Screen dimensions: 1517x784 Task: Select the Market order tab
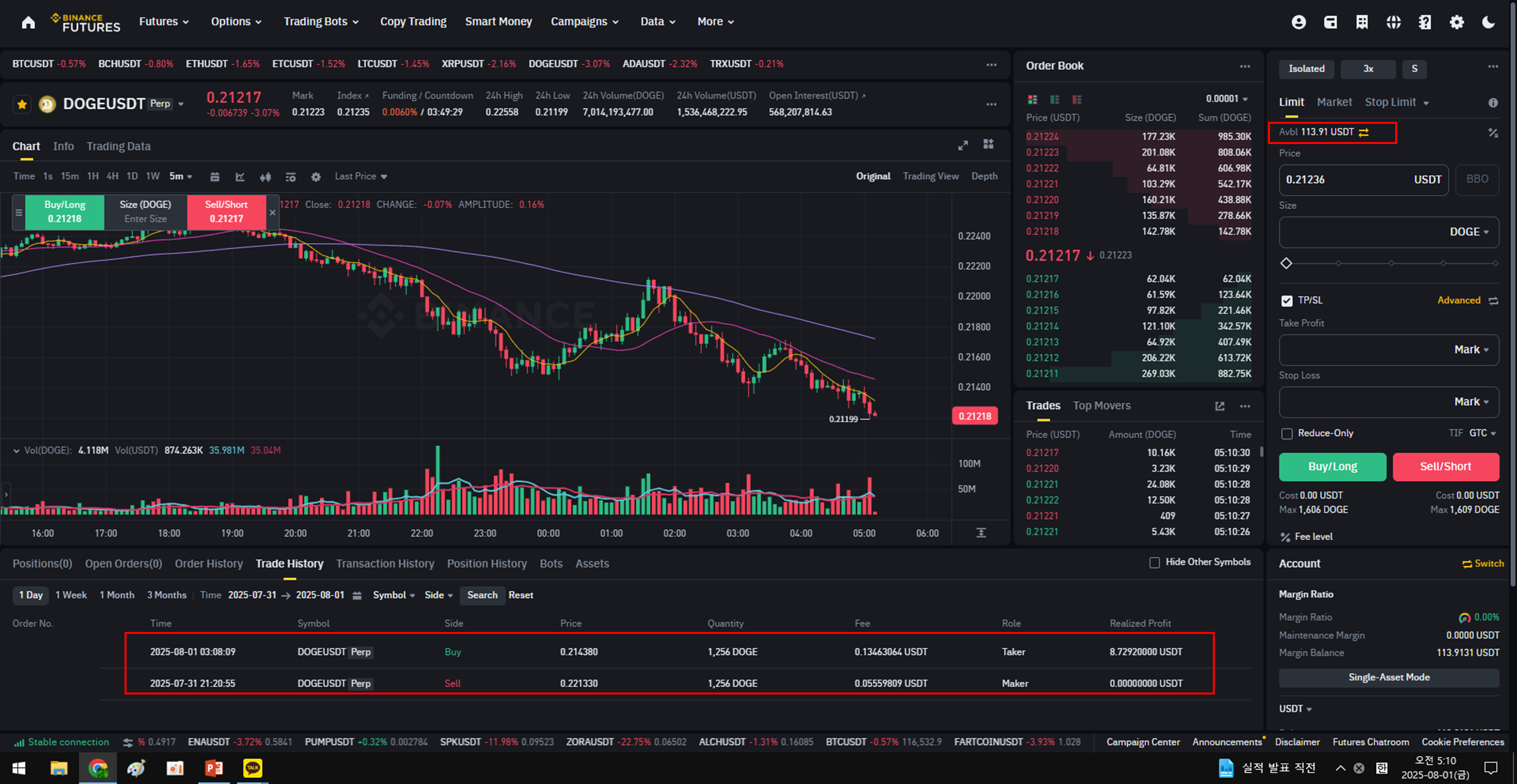(x=1334, y=102)
